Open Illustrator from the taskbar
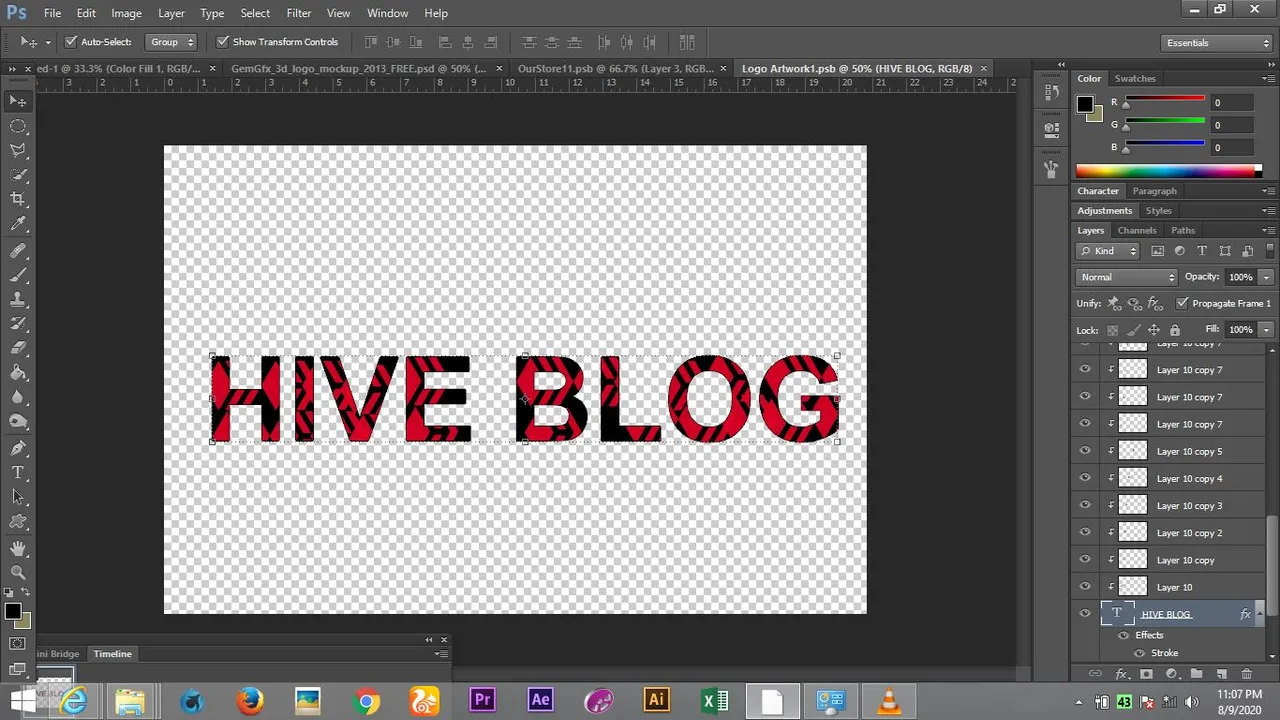This screenshot has height=720, width=1280. point(656,700)
